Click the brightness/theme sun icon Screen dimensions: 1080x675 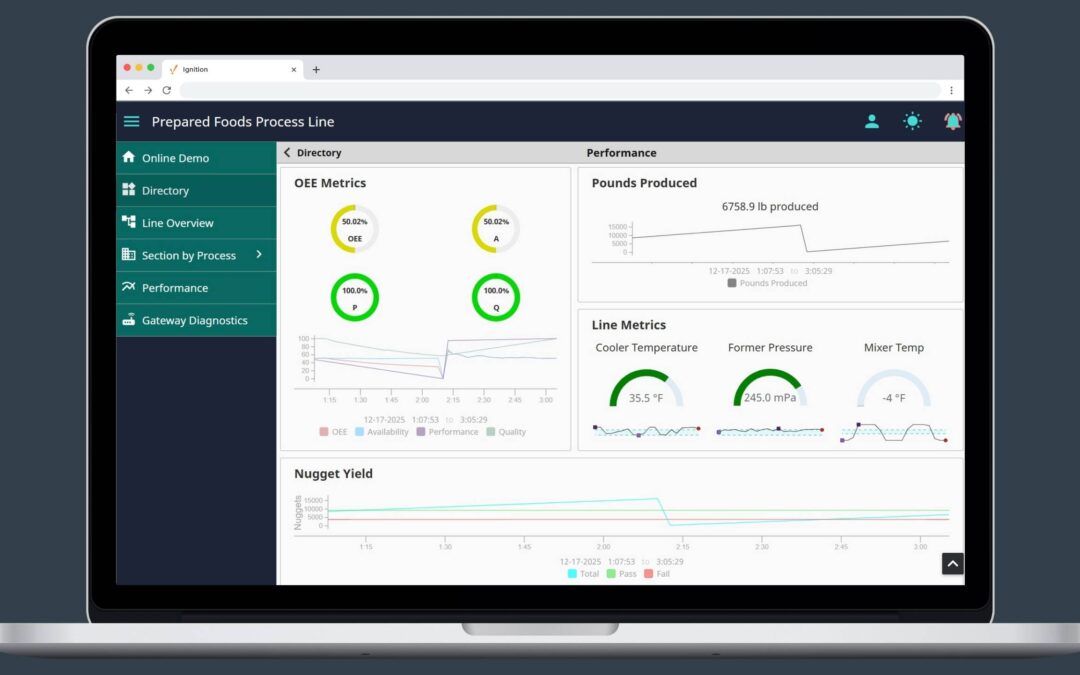pyautogui.click(x=912, y=120)
